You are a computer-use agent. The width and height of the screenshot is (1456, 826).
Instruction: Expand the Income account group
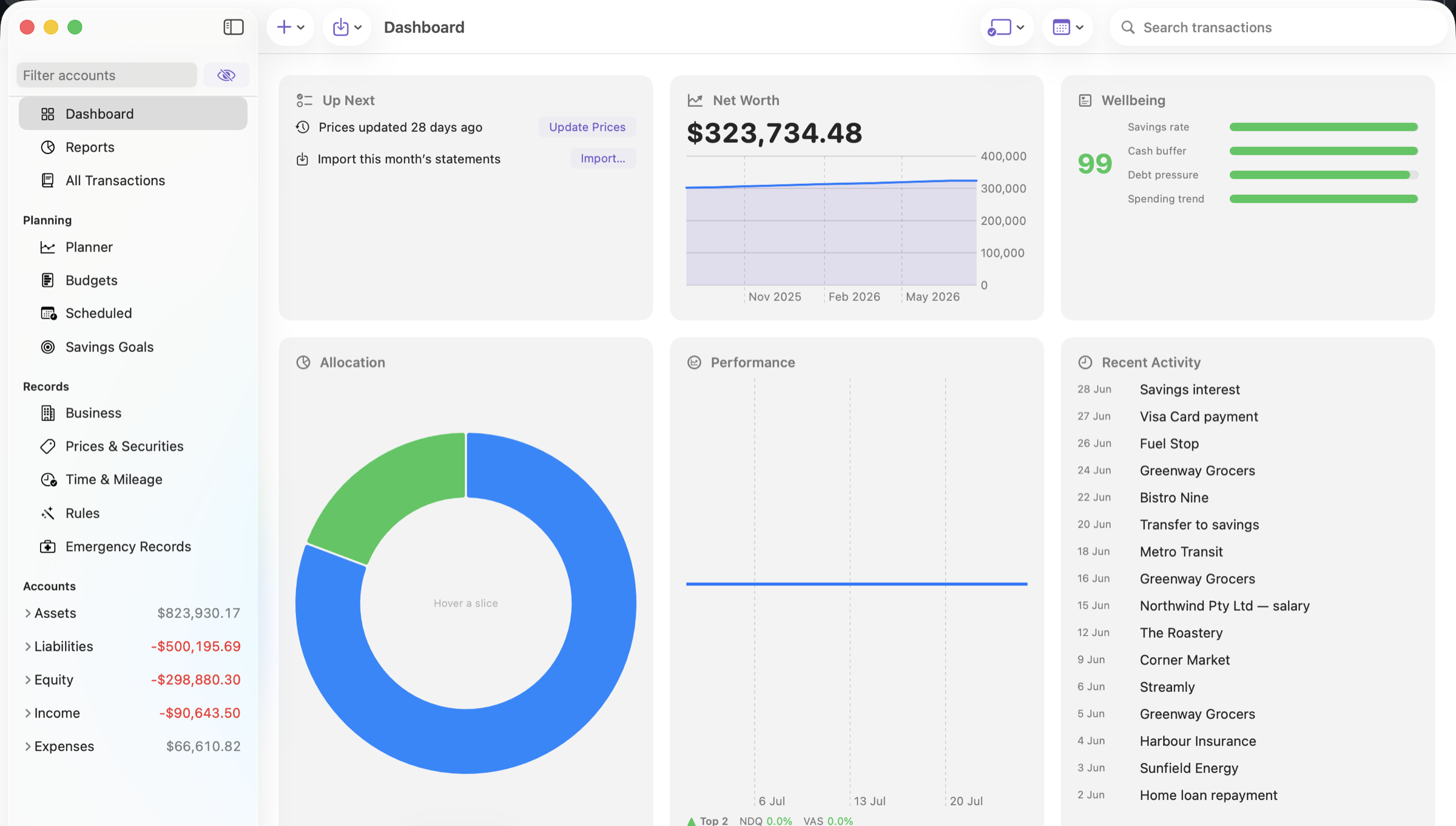[x=27, y=713]
